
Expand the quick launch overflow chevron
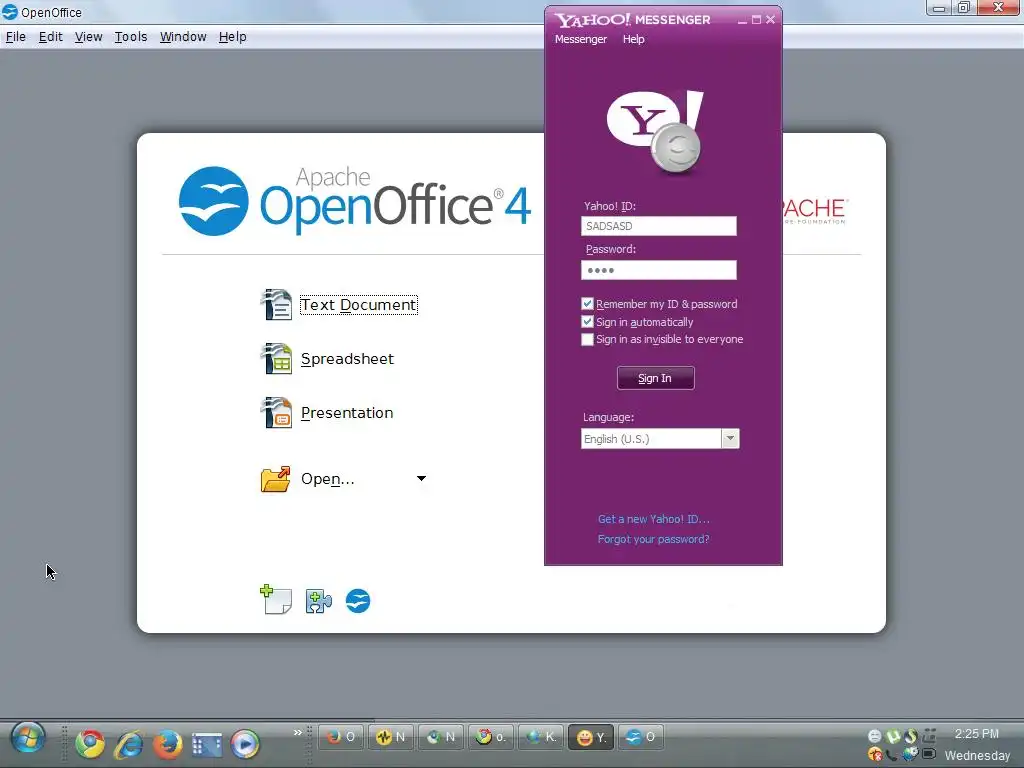pos(297,732)
